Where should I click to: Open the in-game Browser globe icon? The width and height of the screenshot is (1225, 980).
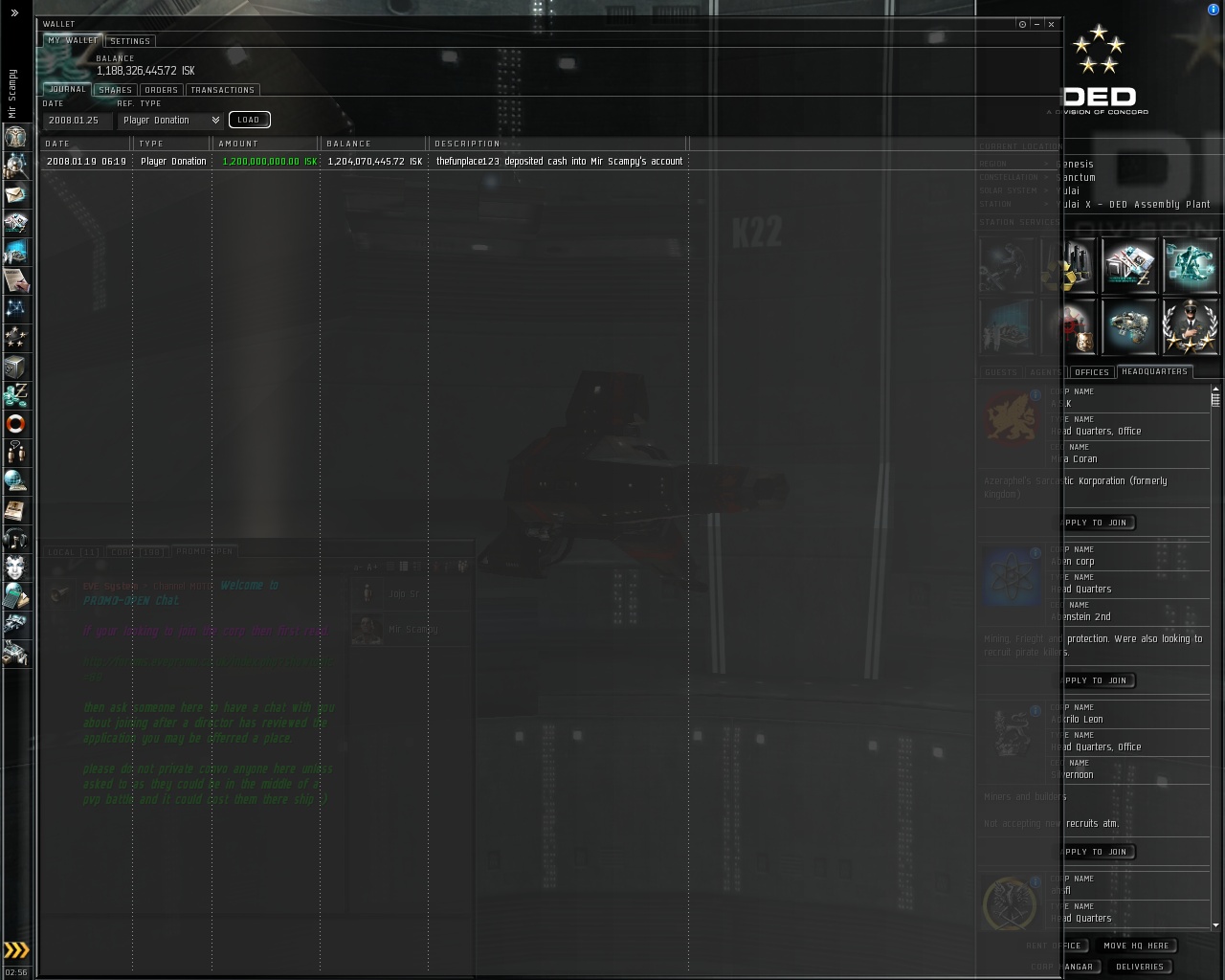click(16, 481)
